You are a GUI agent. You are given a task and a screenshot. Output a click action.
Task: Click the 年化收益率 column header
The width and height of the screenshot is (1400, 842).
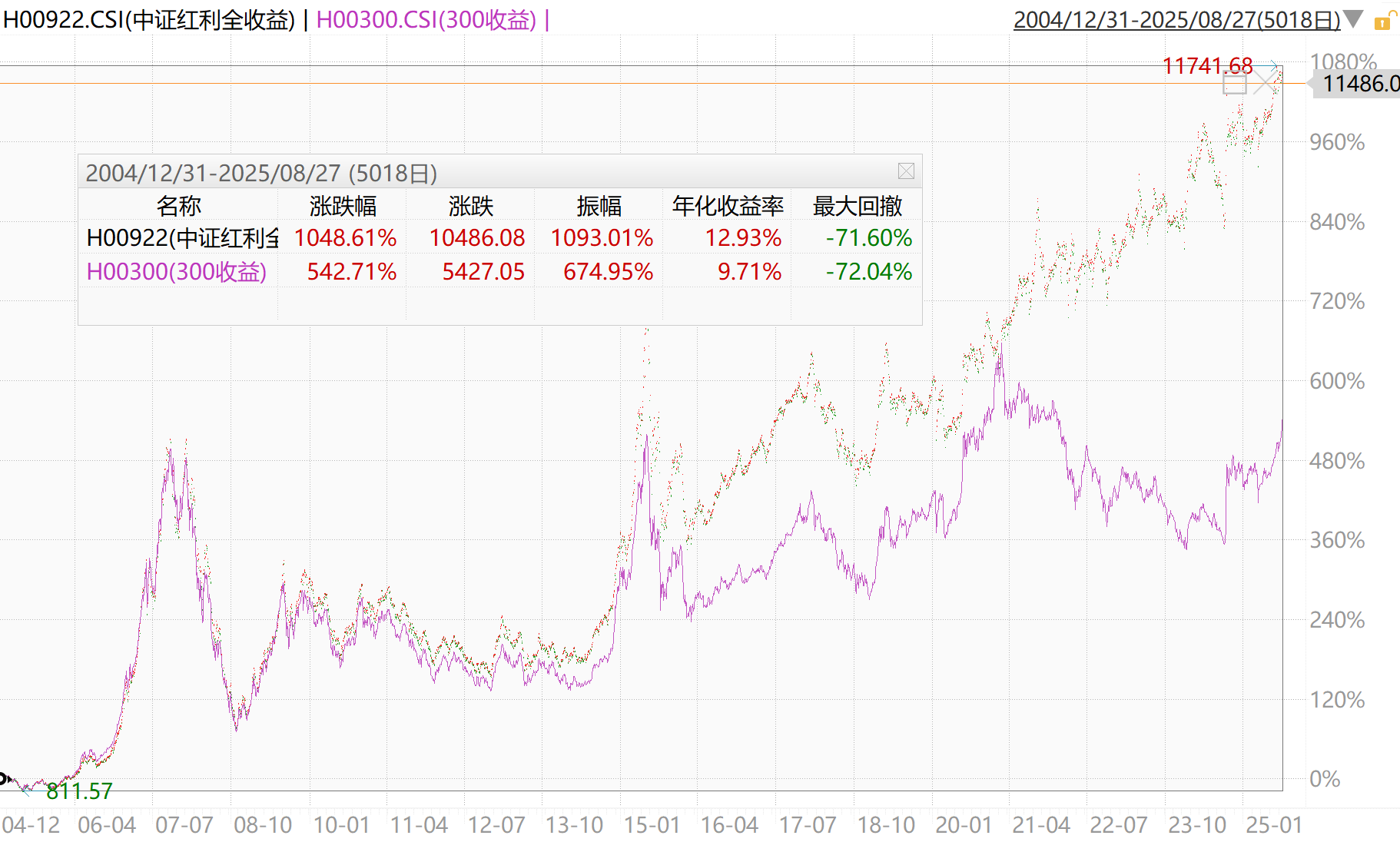pos(727,206)
